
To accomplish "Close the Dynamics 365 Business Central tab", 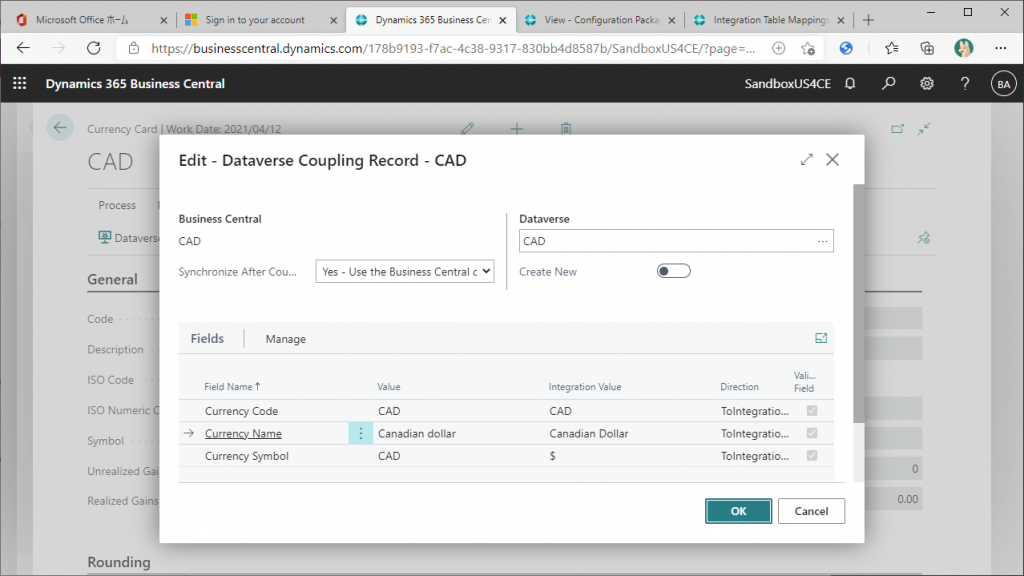I will [503, 20].
